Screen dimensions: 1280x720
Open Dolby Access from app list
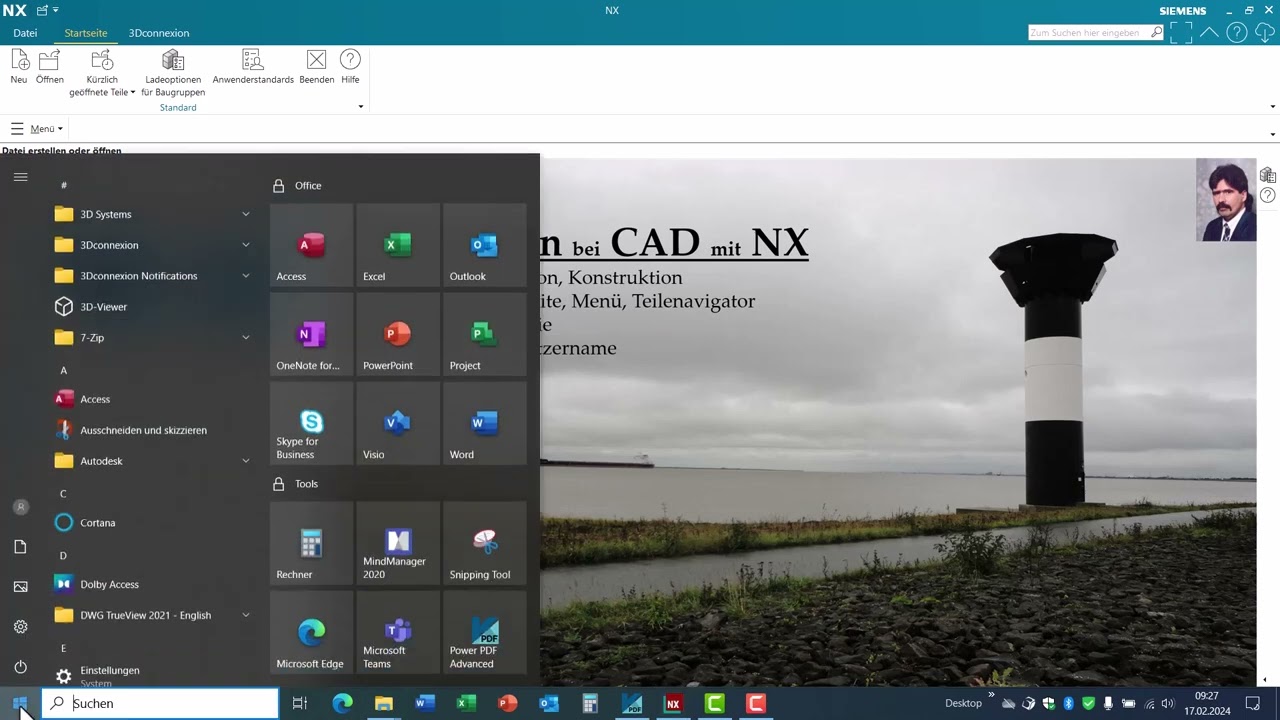click(x=153, y=584)
